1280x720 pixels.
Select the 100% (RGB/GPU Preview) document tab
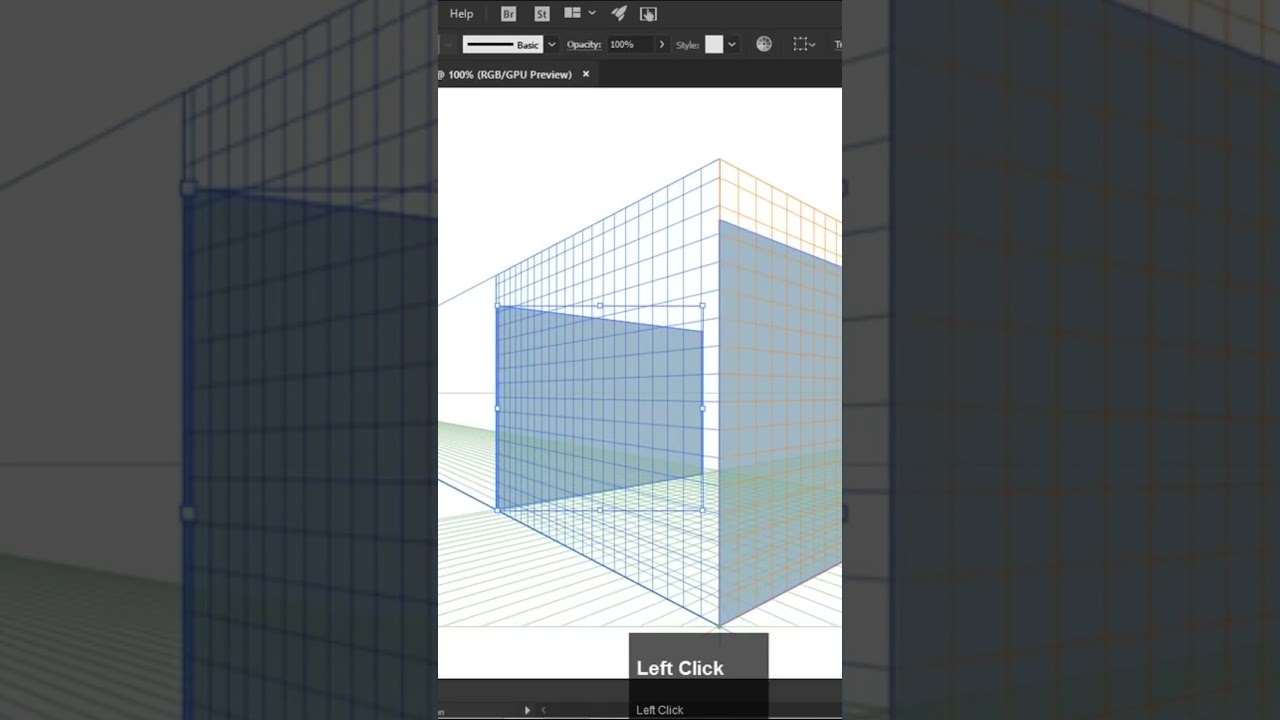tap(510, 74)
